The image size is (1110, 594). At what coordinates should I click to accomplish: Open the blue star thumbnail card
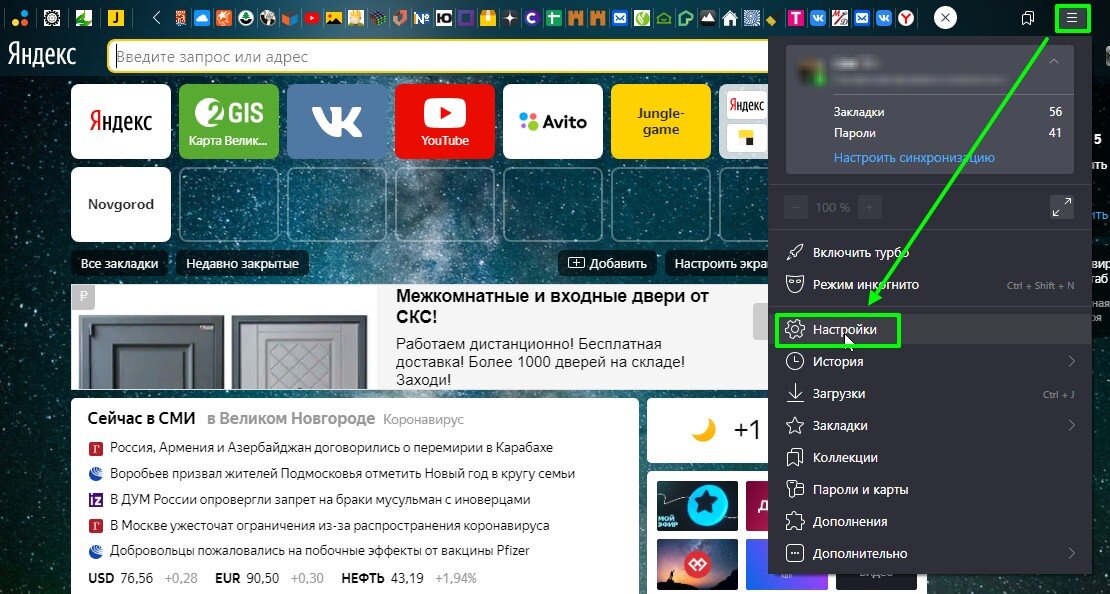tap(697, 506)
